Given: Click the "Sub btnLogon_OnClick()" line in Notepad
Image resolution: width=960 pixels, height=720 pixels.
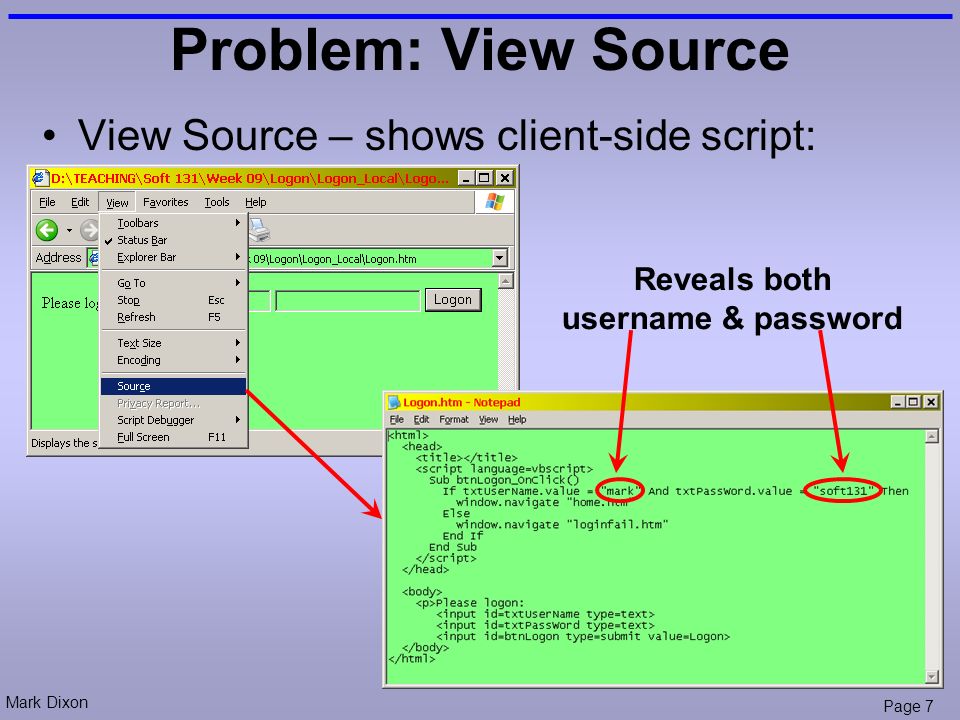Looking at the screenshot, I should [x=504, y=480].
